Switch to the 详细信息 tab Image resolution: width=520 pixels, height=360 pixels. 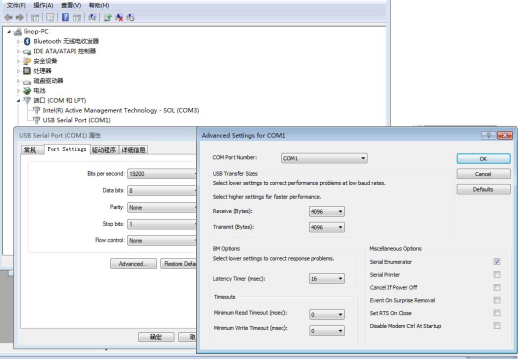tap(133, 150)
